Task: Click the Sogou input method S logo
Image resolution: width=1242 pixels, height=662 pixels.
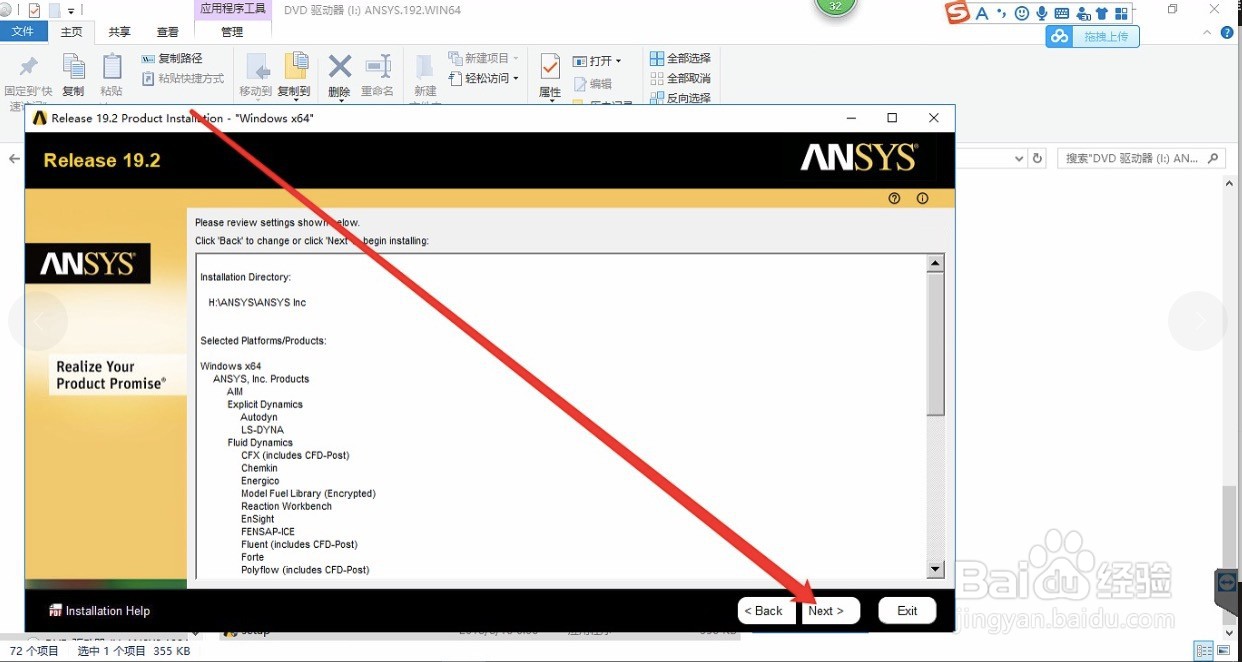Action: click(x=958, y=13)
